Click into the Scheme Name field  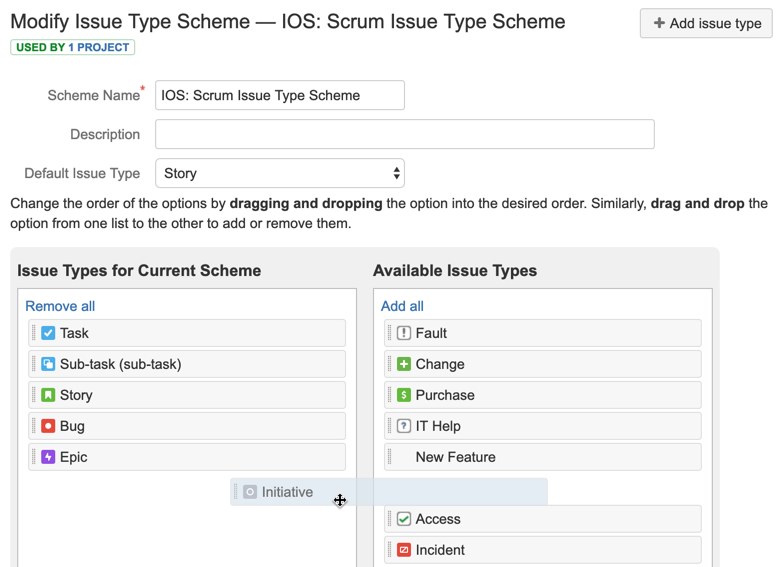[280, 95]
